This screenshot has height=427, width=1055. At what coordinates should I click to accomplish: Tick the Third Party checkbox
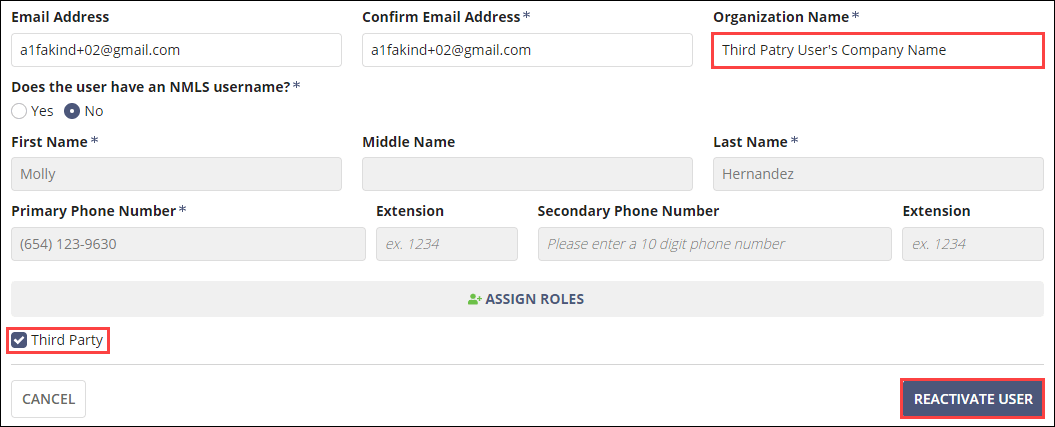(20, 340)
